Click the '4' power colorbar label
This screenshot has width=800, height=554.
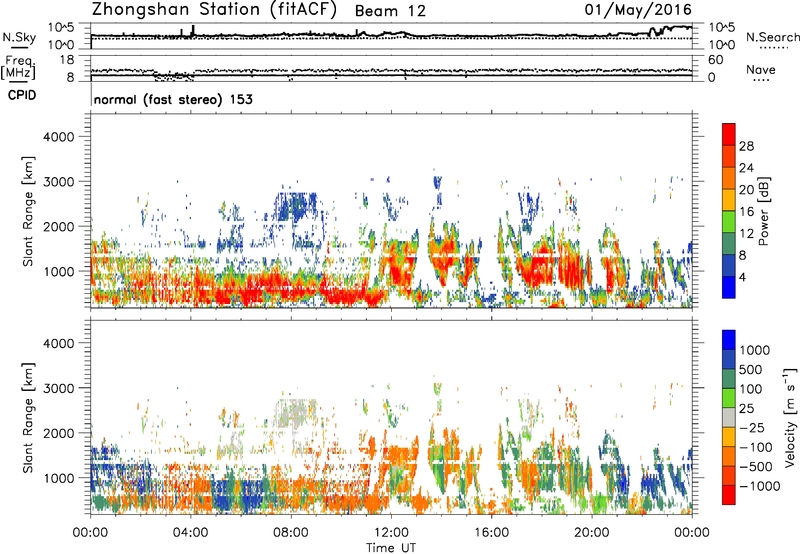tap(743, 277)
